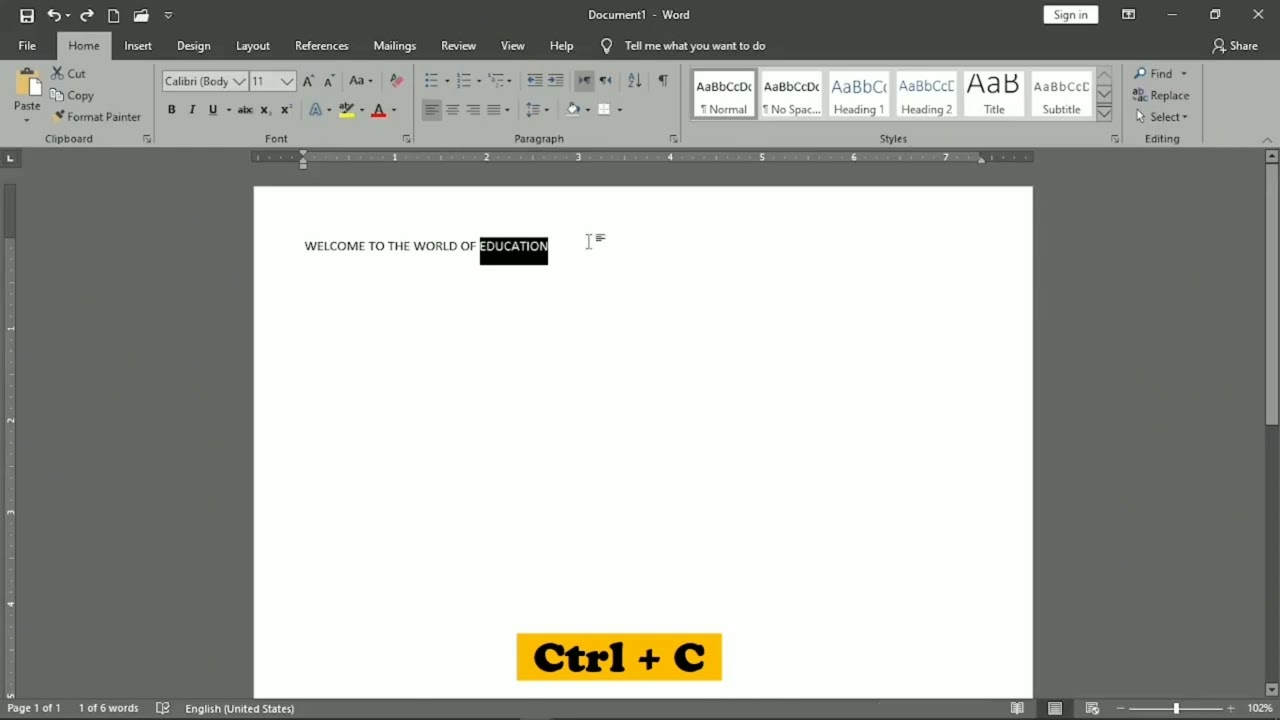Toggle Subscript formatting

click(x=265, y=110)
